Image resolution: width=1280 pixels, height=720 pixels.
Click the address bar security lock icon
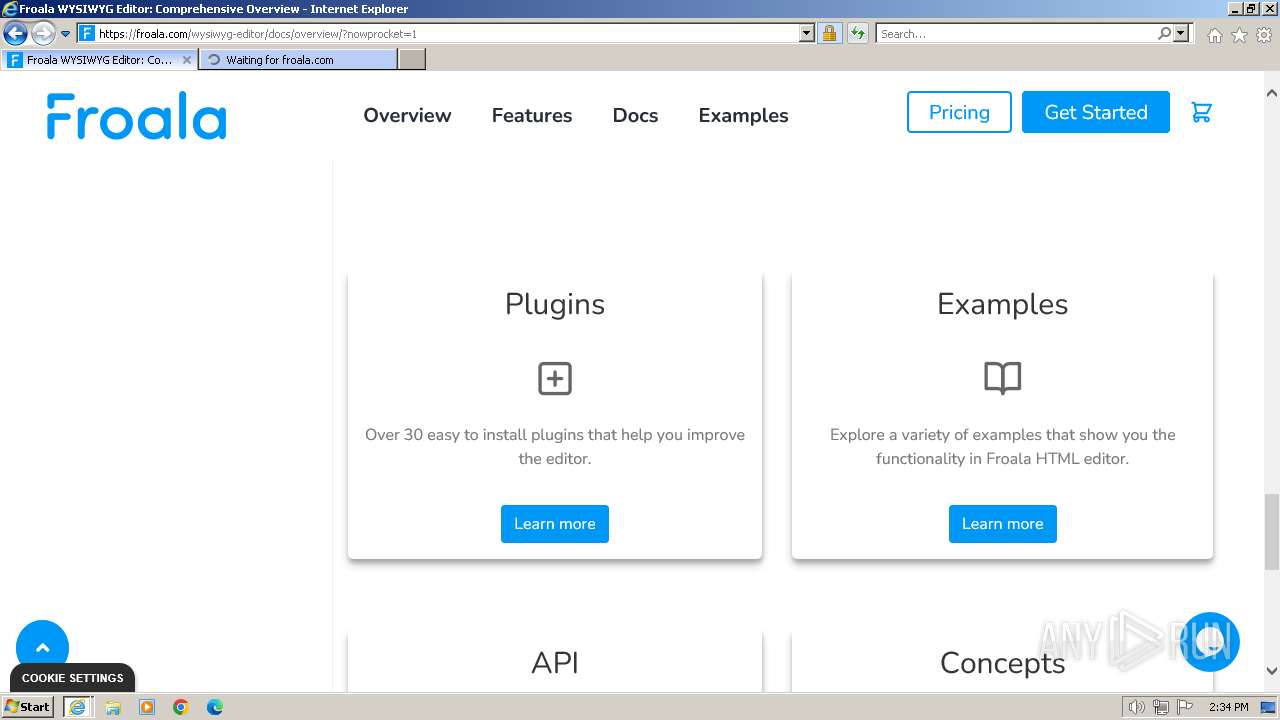[x=829, y=33]
